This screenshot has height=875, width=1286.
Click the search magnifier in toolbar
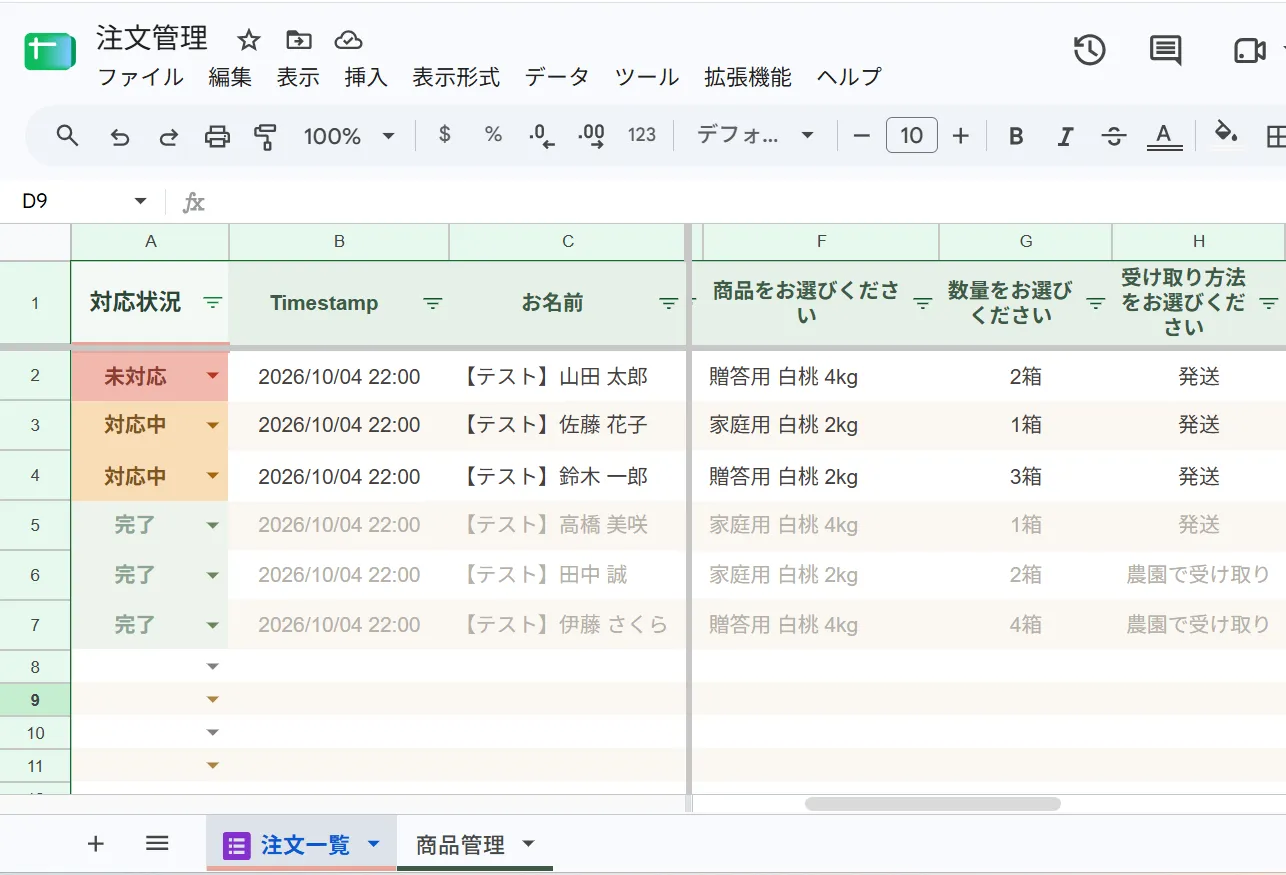click(x=67, y=136)
